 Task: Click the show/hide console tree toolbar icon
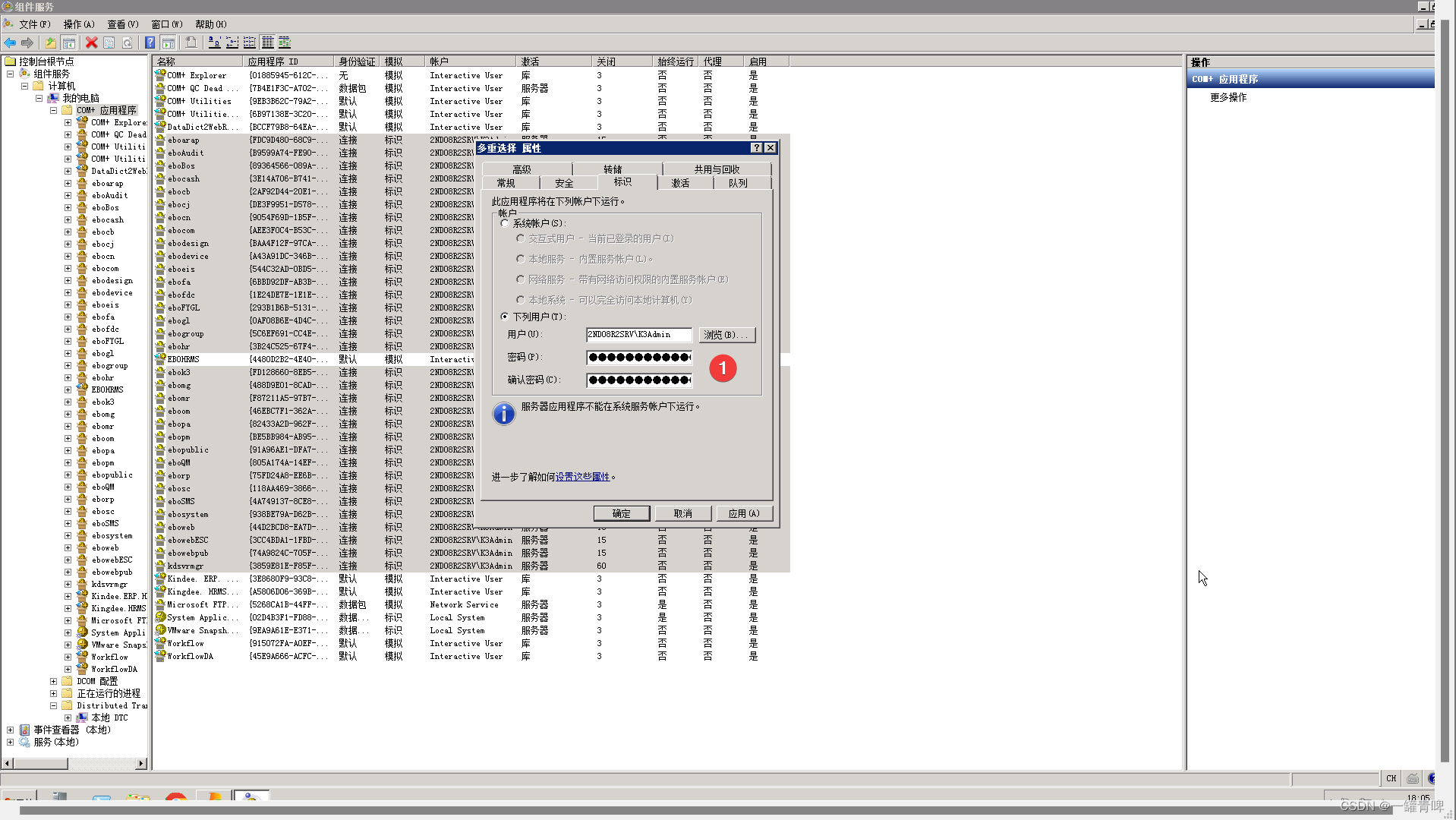[x=69, y=43]
